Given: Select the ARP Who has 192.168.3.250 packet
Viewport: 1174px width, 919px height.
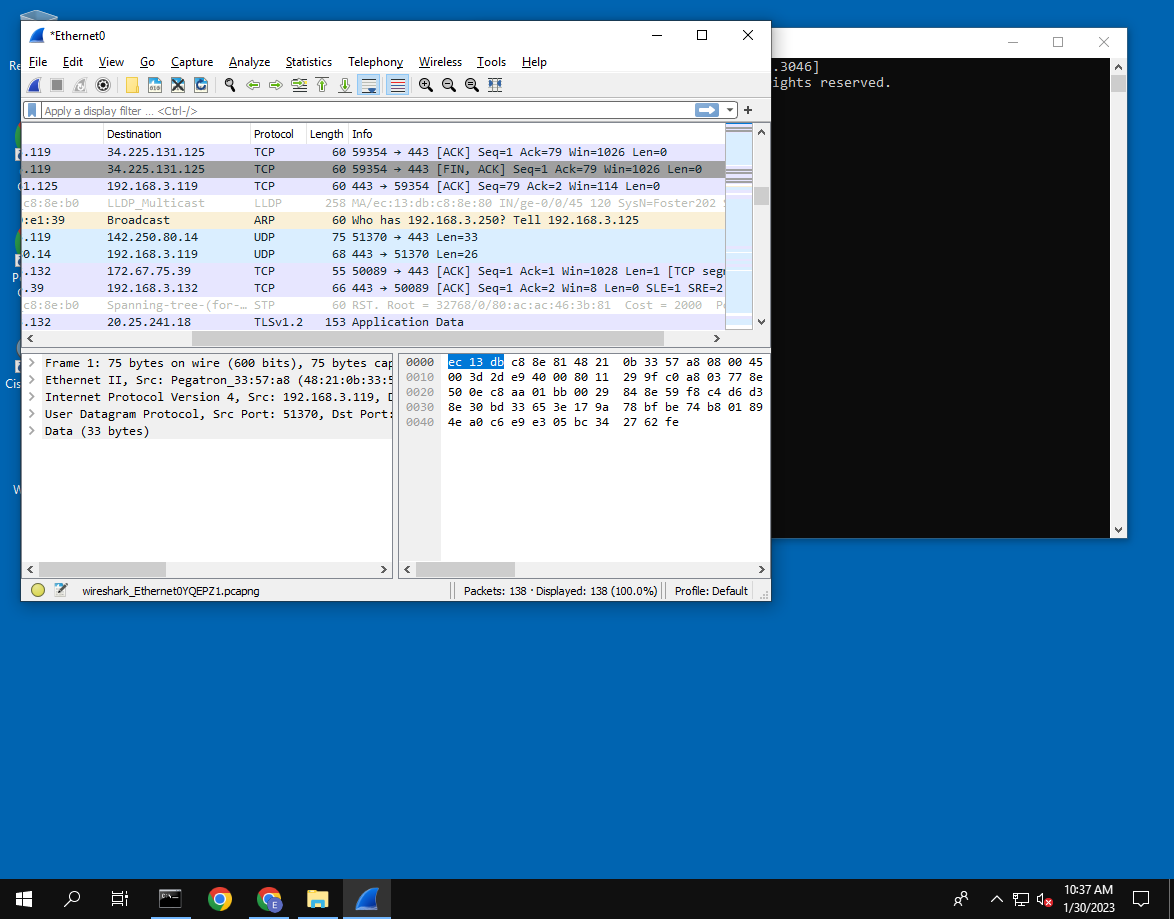Looking at the screenshot, I should pyautogui.click(x=374, y=220).
